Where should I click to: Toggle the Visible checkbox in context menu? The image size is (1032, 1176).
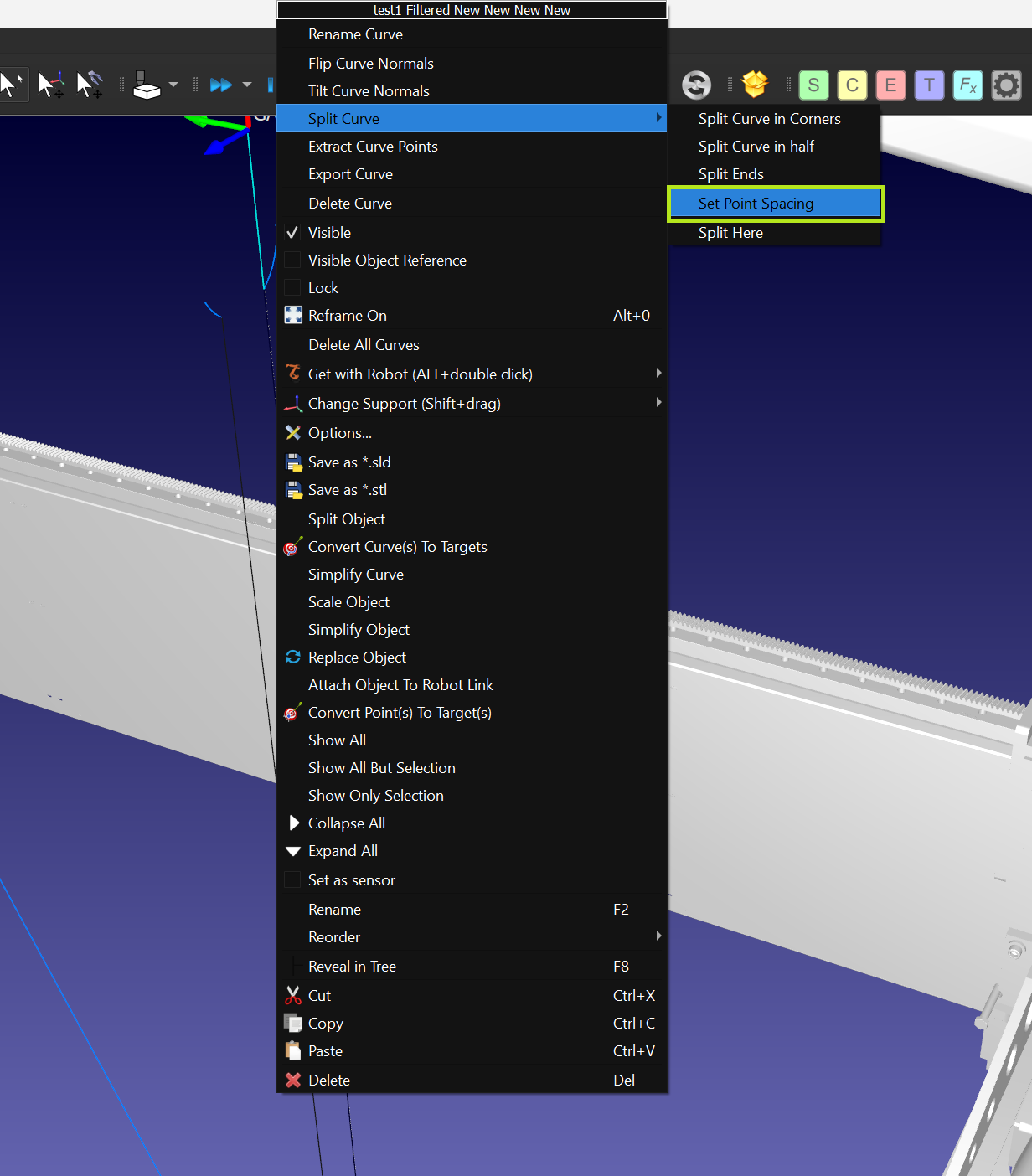[293, 233]
